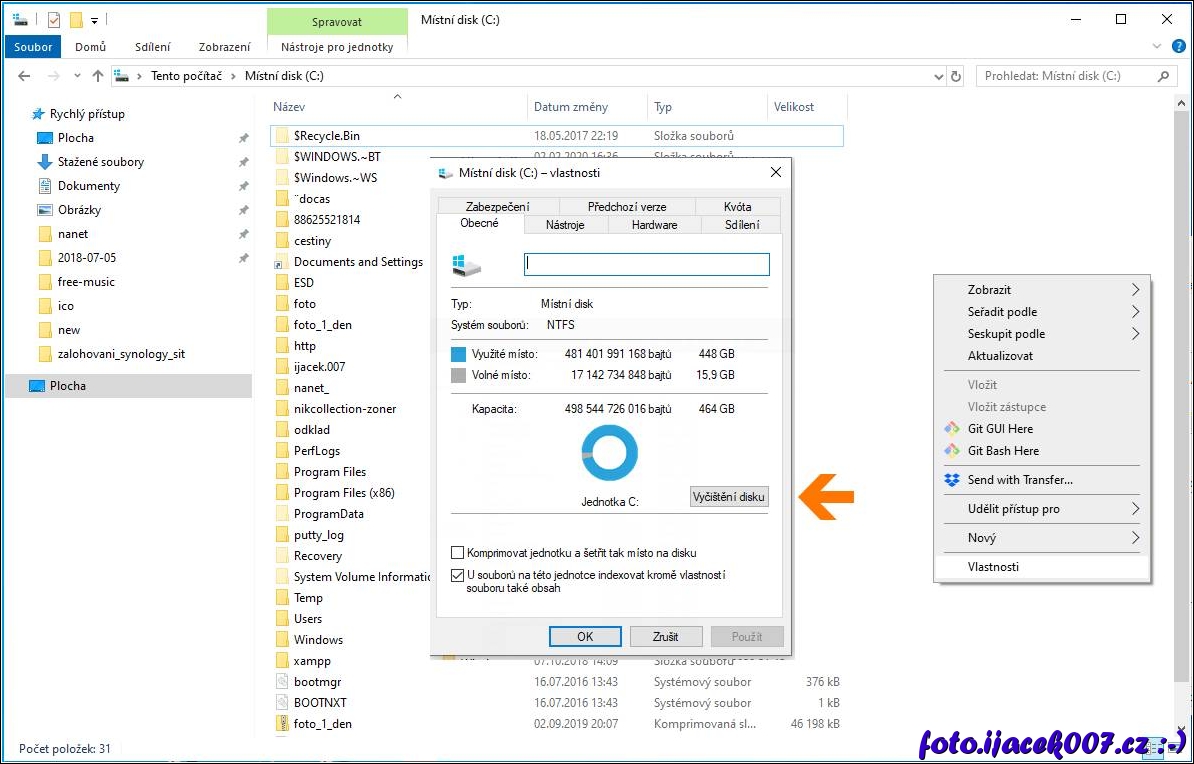Click the help question mark icon

tap(1177, 46)
